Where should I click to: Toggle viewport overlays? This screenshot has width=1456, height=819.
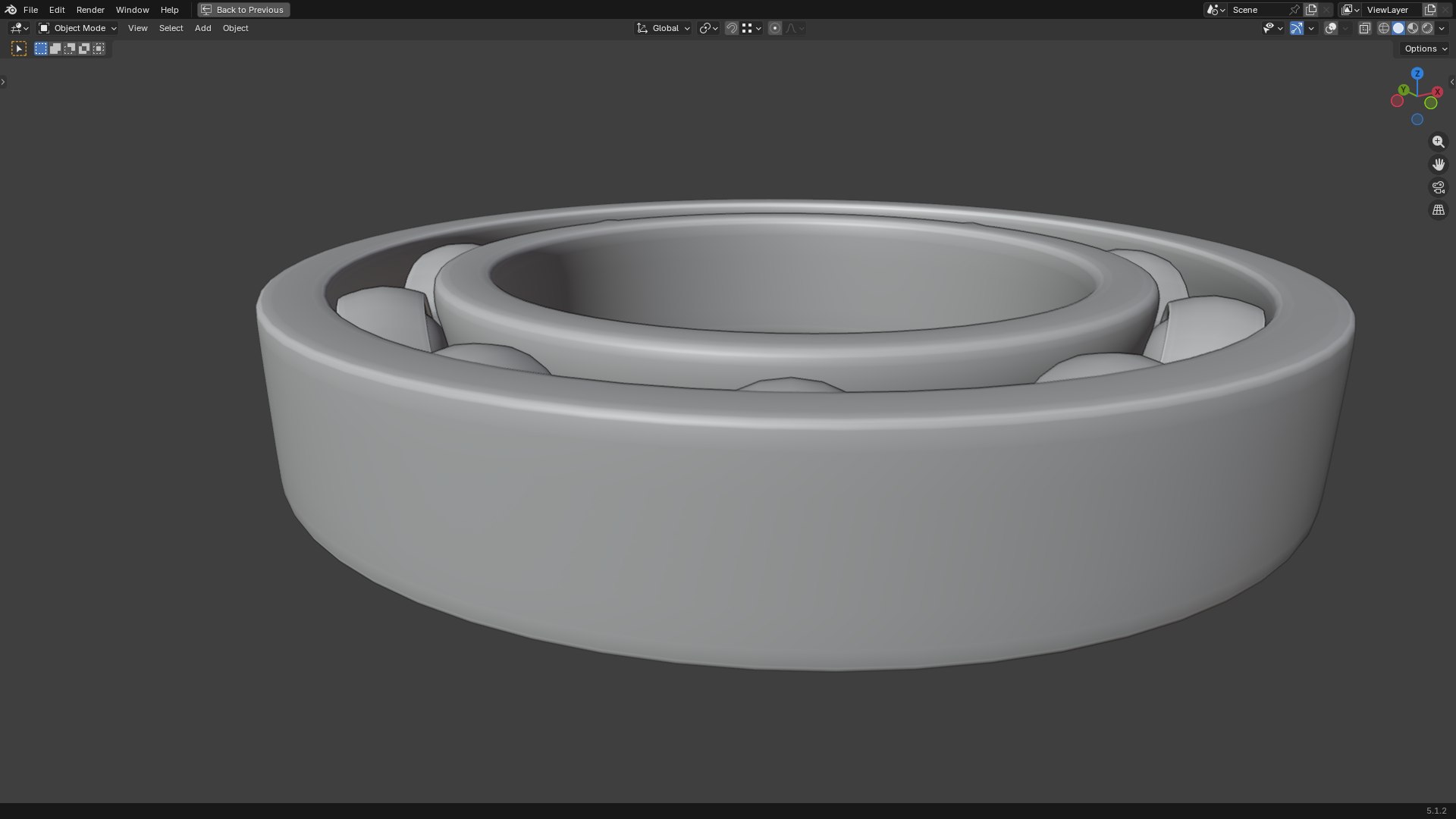[1331, 28]
